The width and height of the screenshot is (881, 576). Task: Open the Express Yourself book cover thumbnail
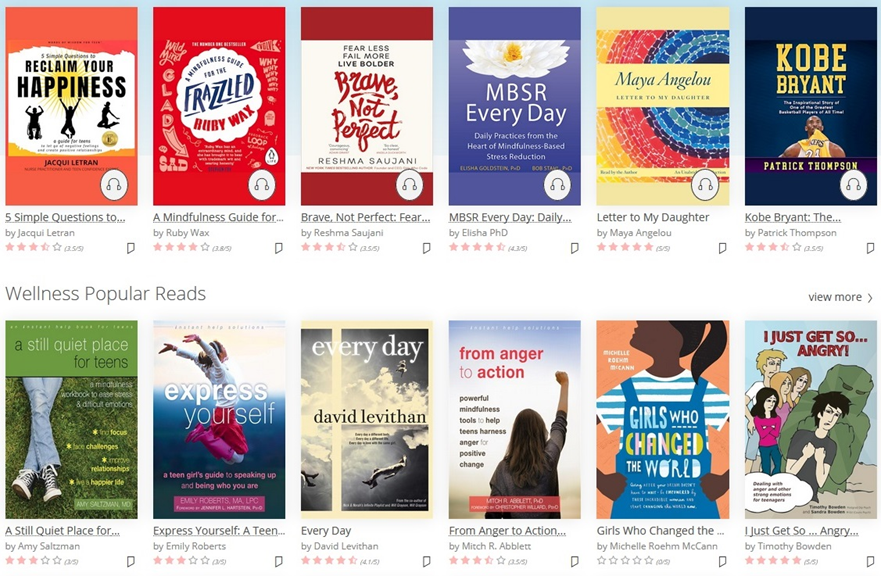pyautogui.click(x=219, y=420)
